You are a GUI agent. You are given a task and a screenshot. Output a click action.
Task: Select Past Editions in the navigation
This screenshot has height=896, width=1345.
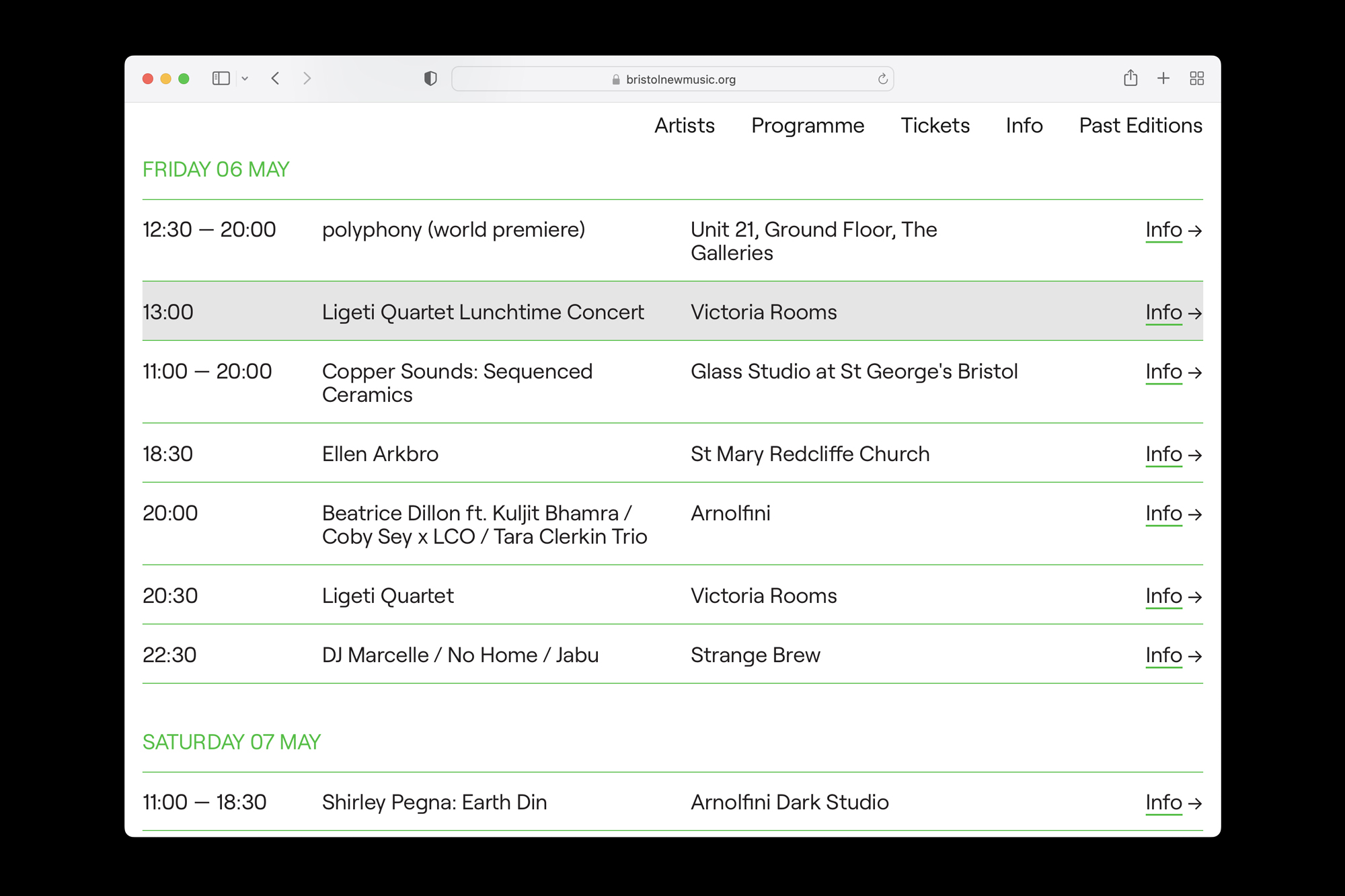pyautogui.click(x=1140, y=126)
